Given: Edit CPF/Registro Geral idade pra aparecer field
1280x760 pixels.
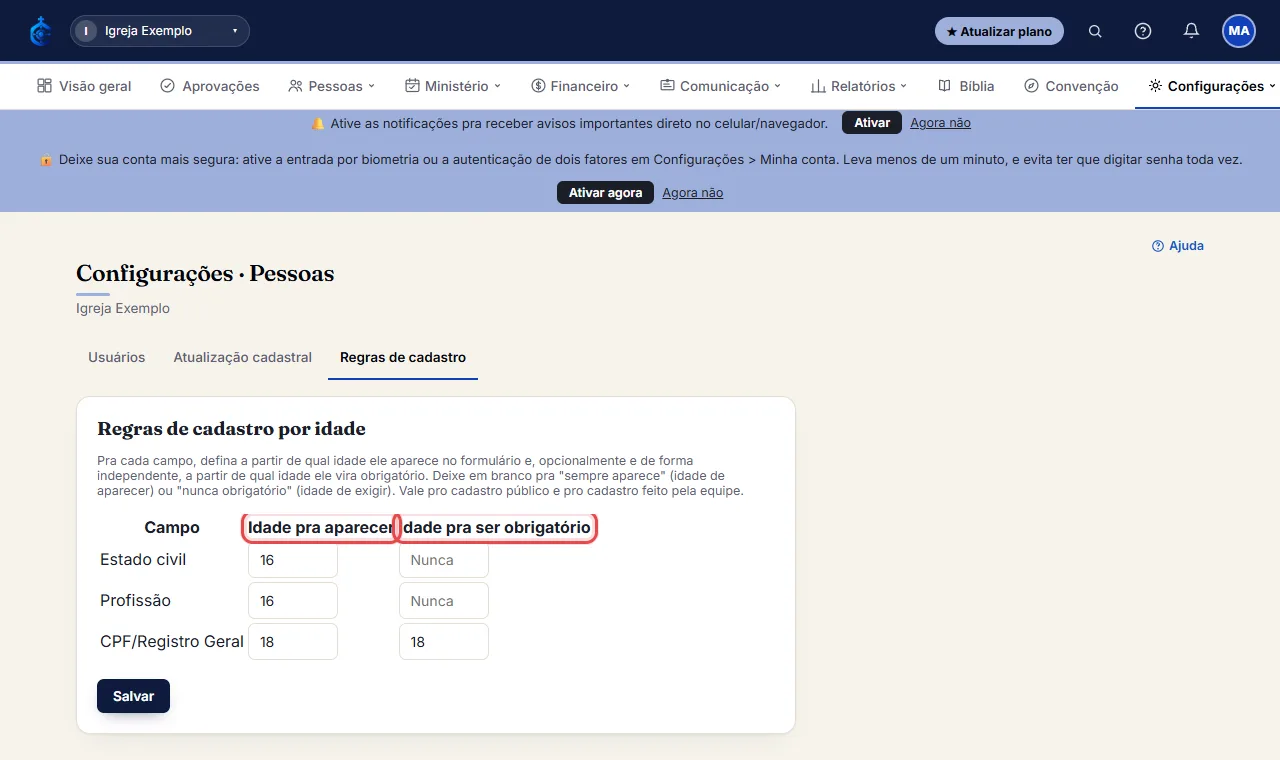Looking at the screenshot, I should [x=293, y=642].
